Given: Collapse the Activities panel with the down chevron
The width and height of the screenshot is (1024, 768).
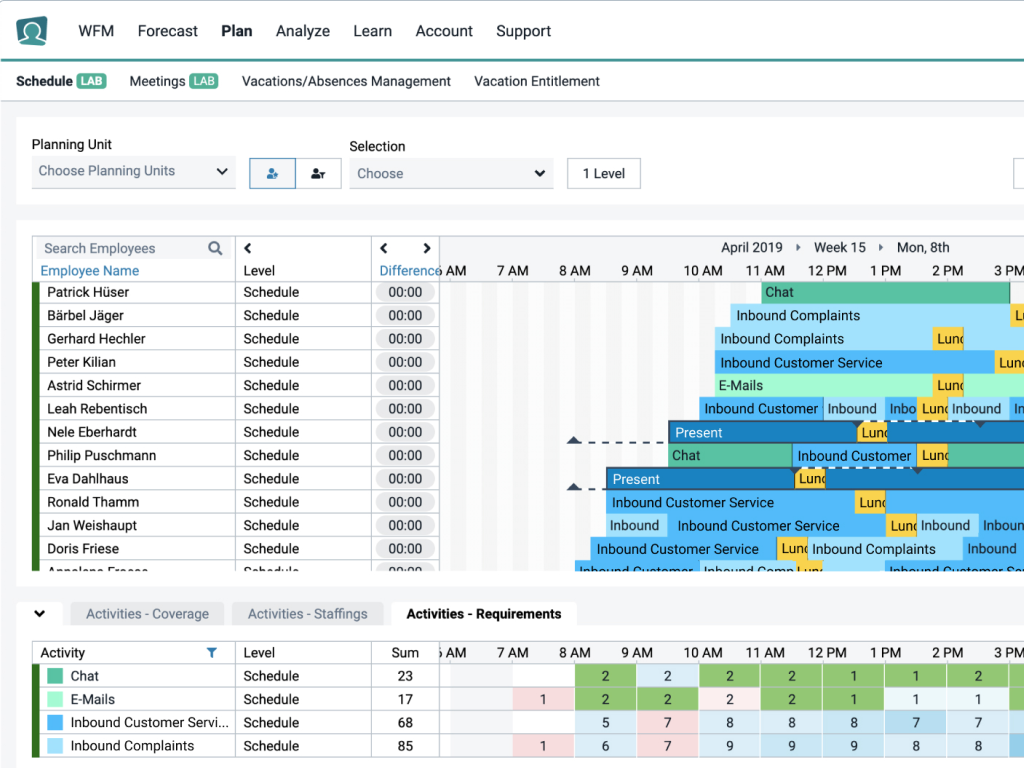Looking at the screenshot, I should [x=40, y=613].
